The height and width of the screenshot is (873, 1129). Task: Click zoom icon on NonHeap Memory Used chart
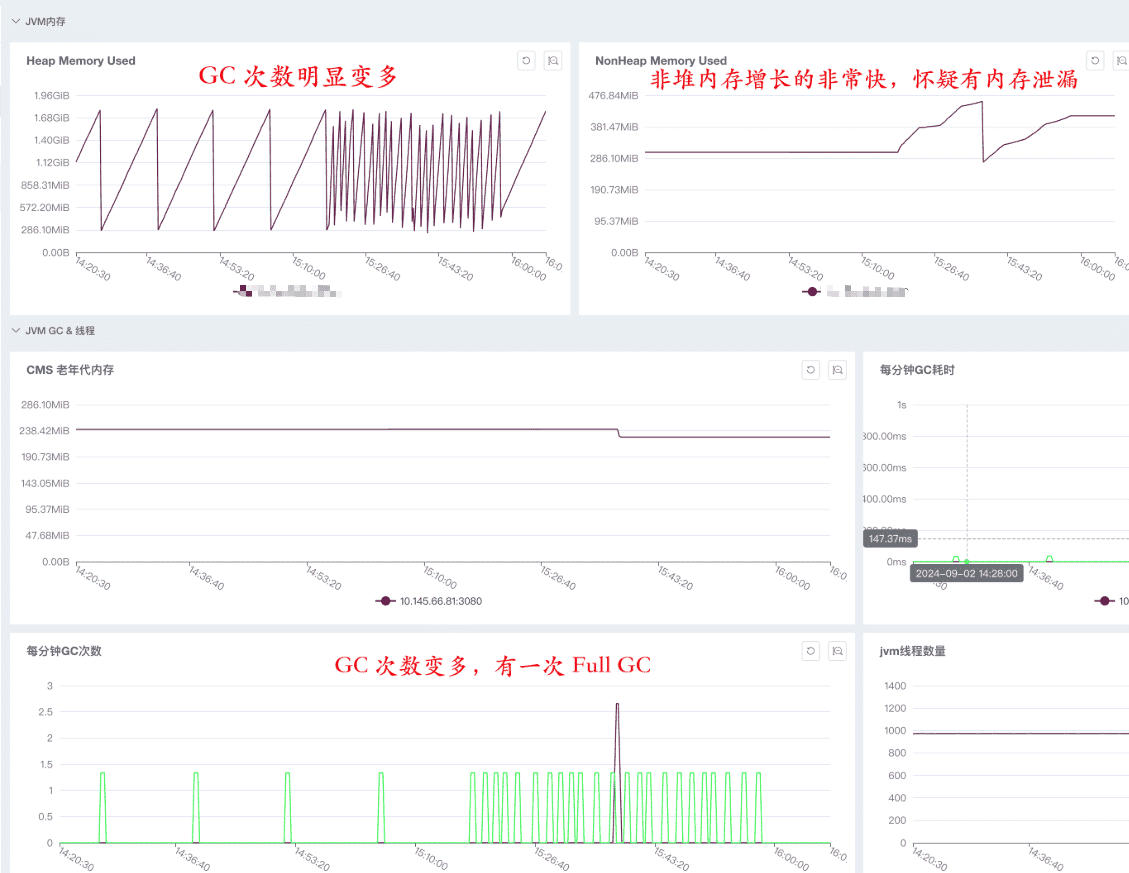1122,61
